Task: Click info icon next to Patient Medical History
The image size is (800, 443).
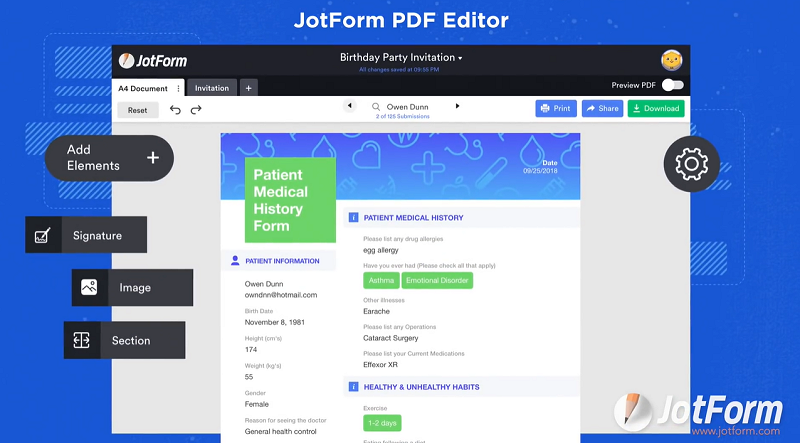Action: pos(353,217)
